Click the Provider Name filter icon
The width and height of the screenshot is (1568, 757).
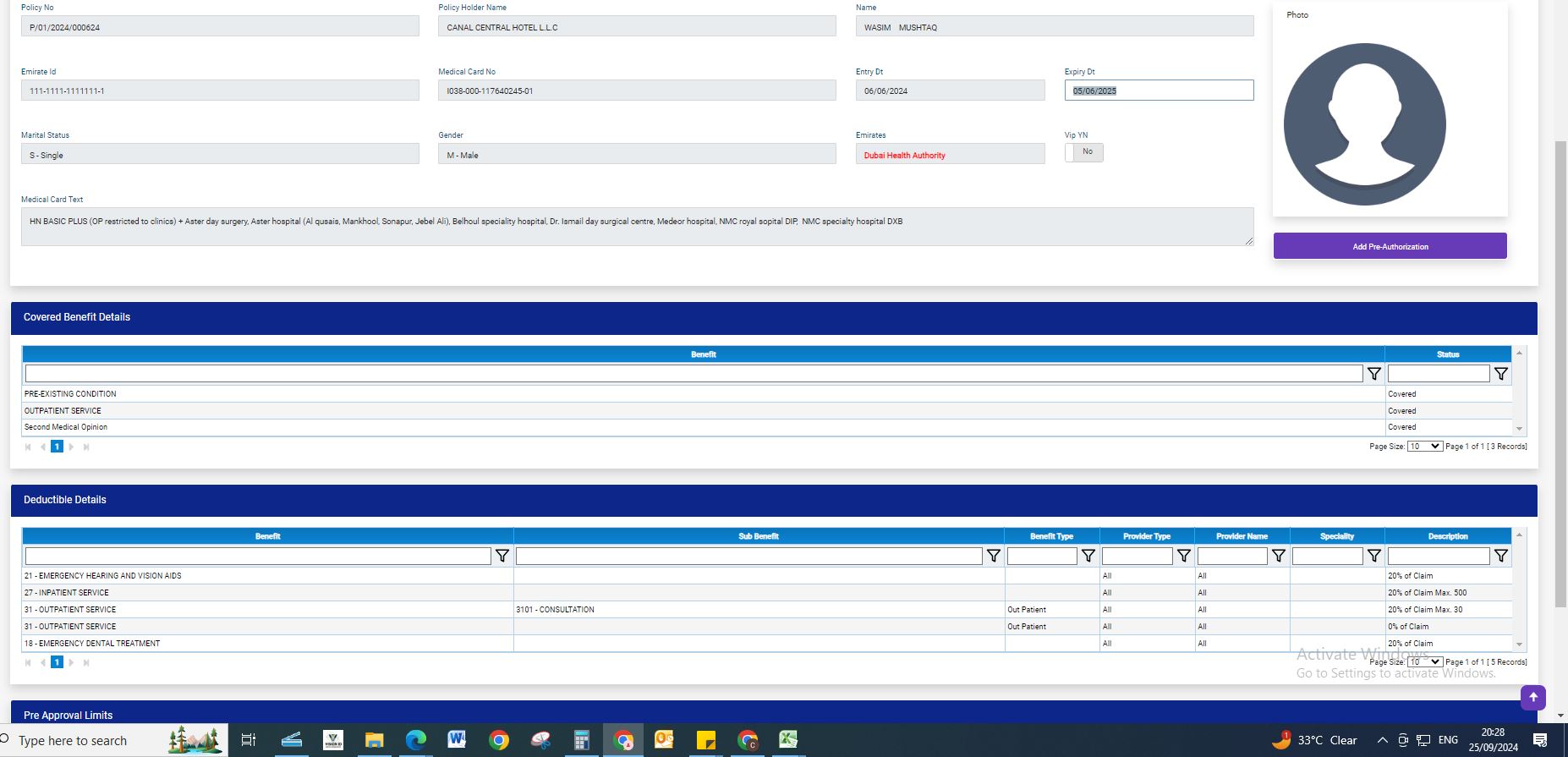tap(1279, 556)
